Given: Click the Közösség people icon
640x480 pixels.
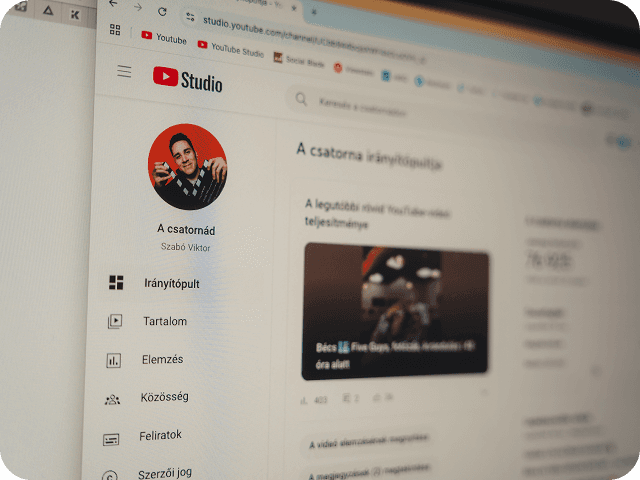Looking at the screenshot, I should [112, 400].
